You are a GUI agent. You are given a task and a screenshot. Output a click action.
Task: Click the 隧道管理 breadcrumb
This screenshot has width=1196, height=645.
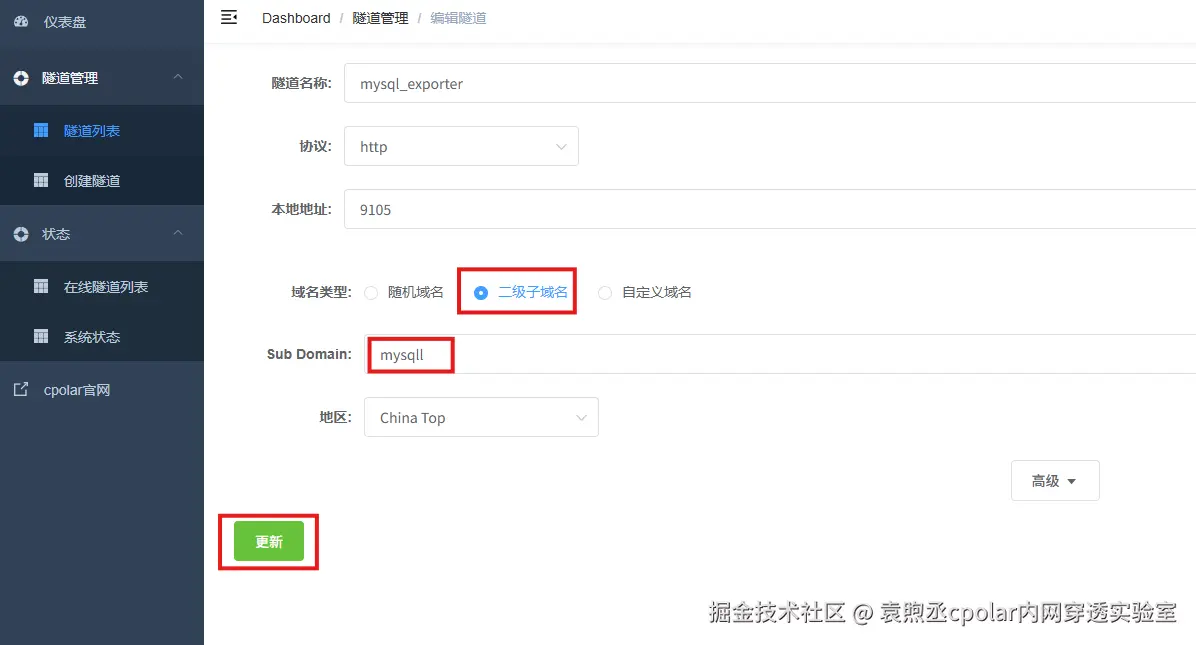click(x=380, y=18)
